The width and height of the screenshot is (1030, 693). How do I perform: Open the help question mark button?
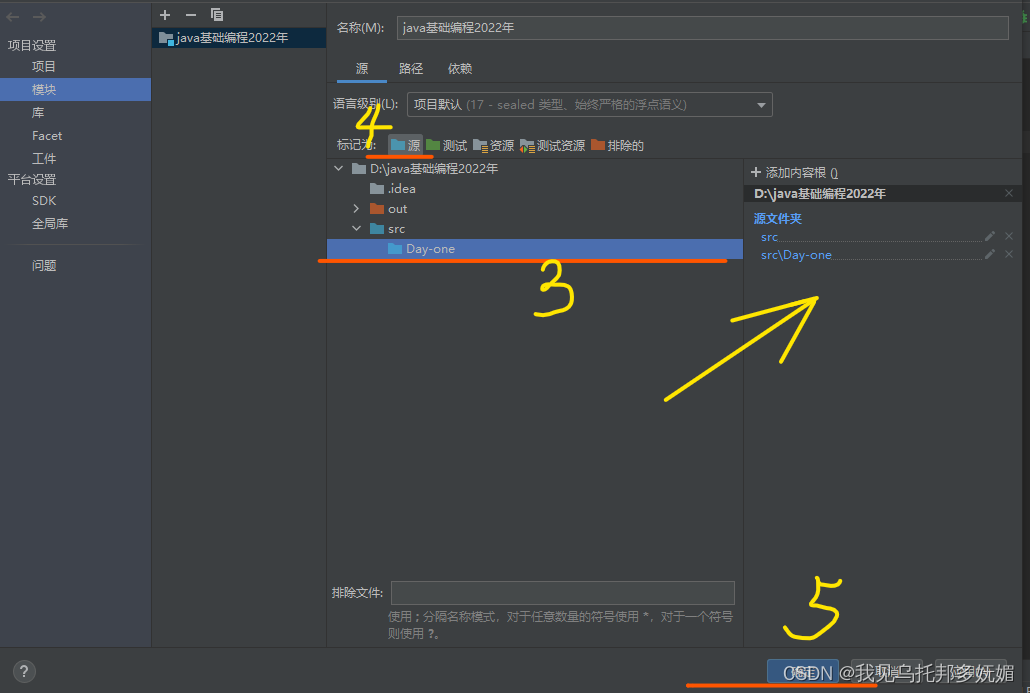[x=24, y=671]
